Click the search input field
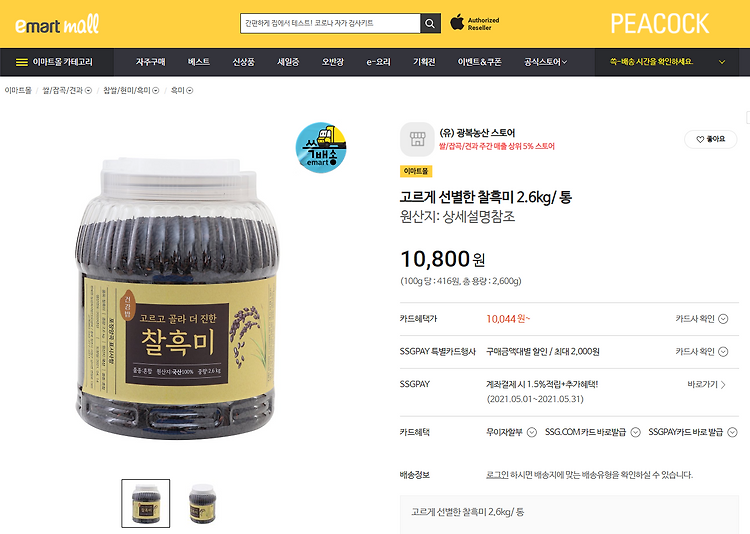Viewport: 750px width, 534px height. pos(330,23)
